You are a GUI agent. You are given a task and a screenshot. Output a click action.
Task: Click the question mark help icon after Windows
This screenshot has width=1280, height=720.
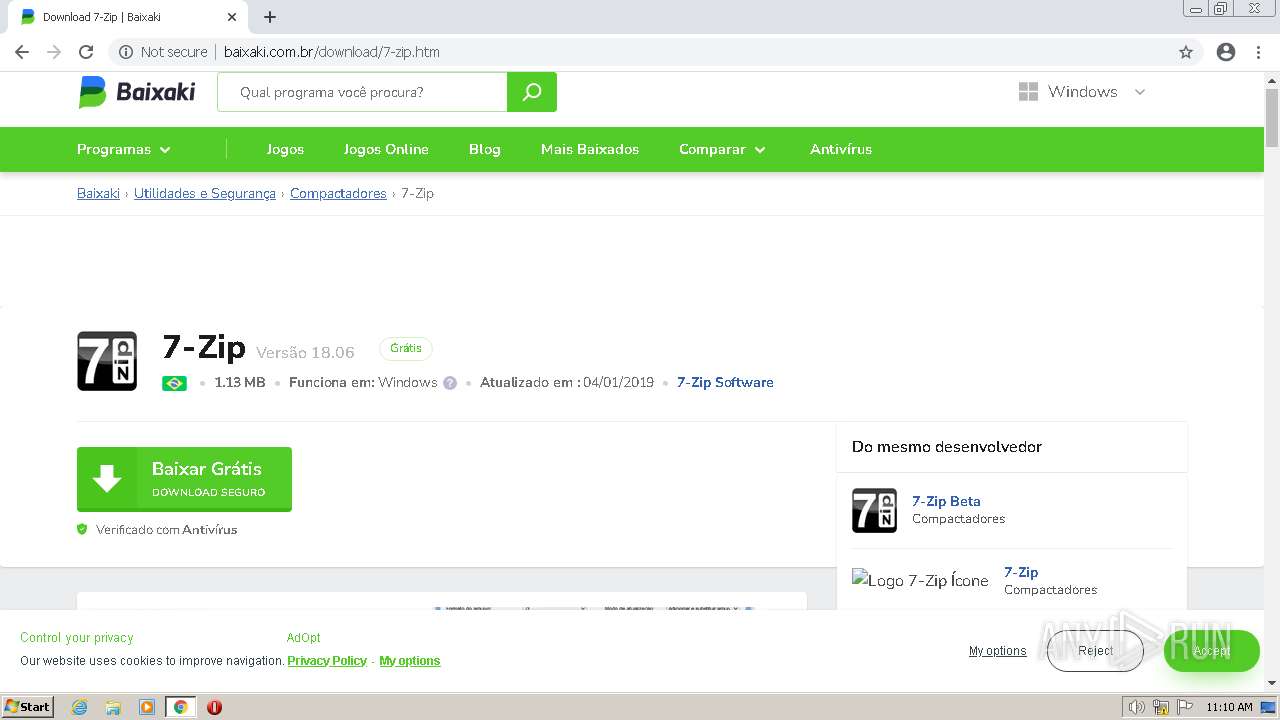(450, 383)
